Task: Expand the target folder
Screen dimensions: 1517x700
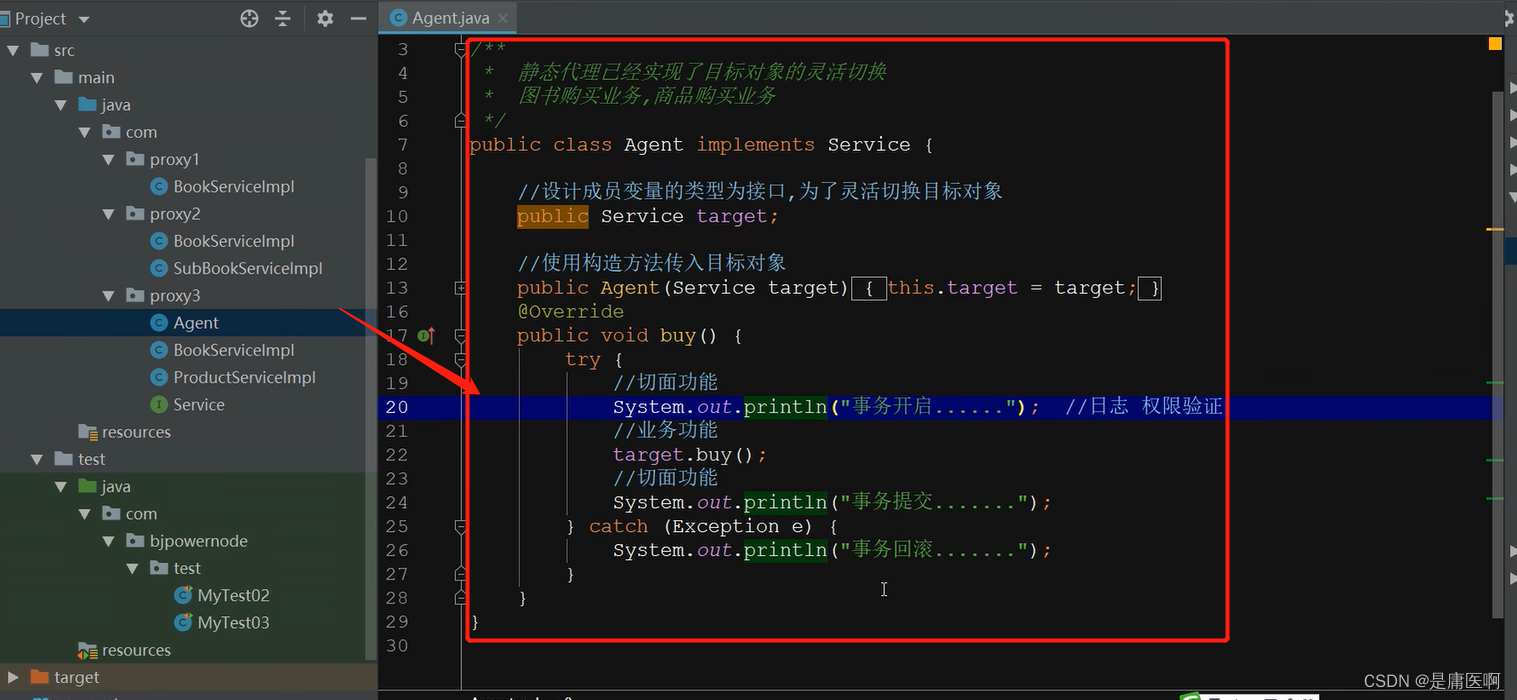Action: [14, 677]
